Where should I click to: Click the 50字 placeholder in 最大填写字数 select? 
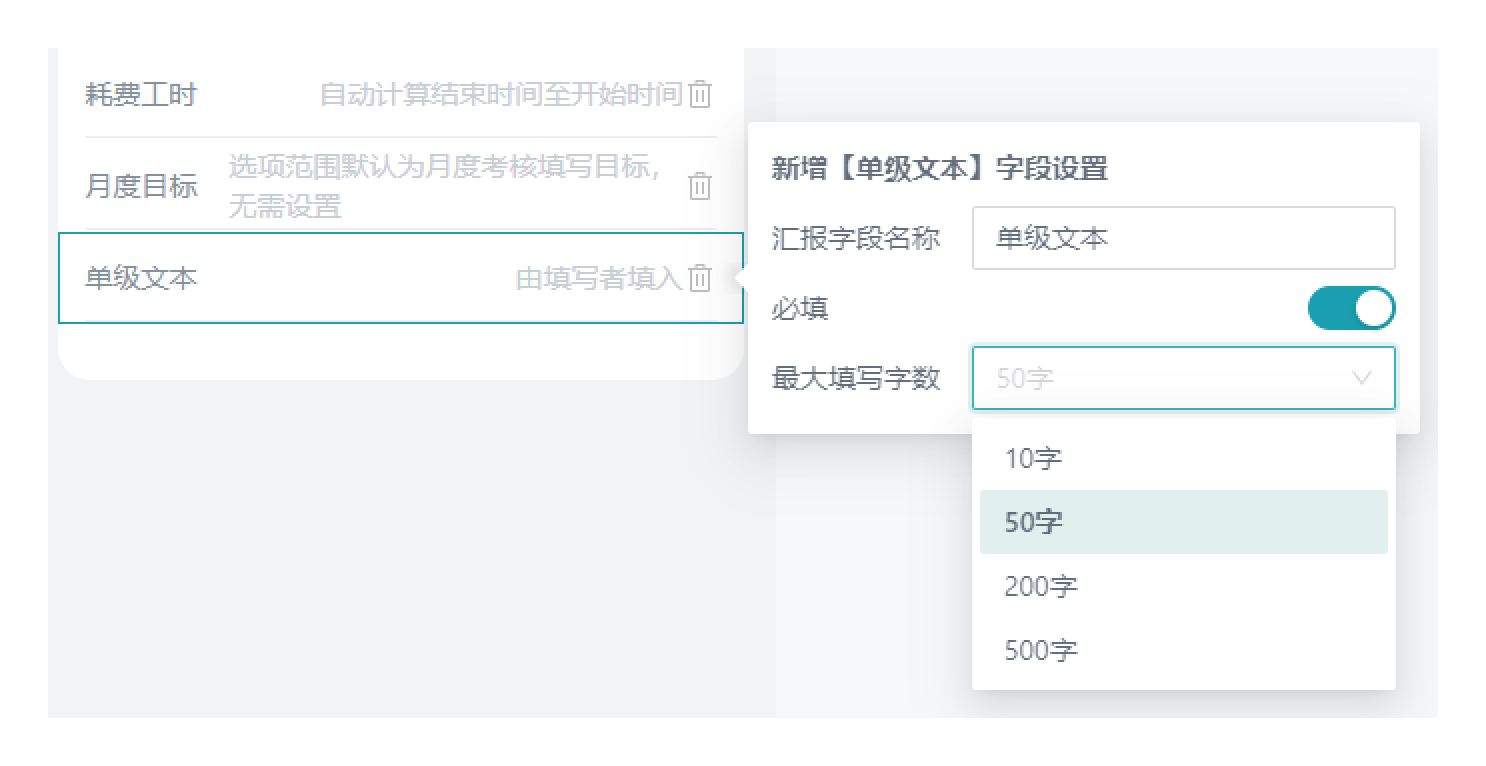(1026, 379)
